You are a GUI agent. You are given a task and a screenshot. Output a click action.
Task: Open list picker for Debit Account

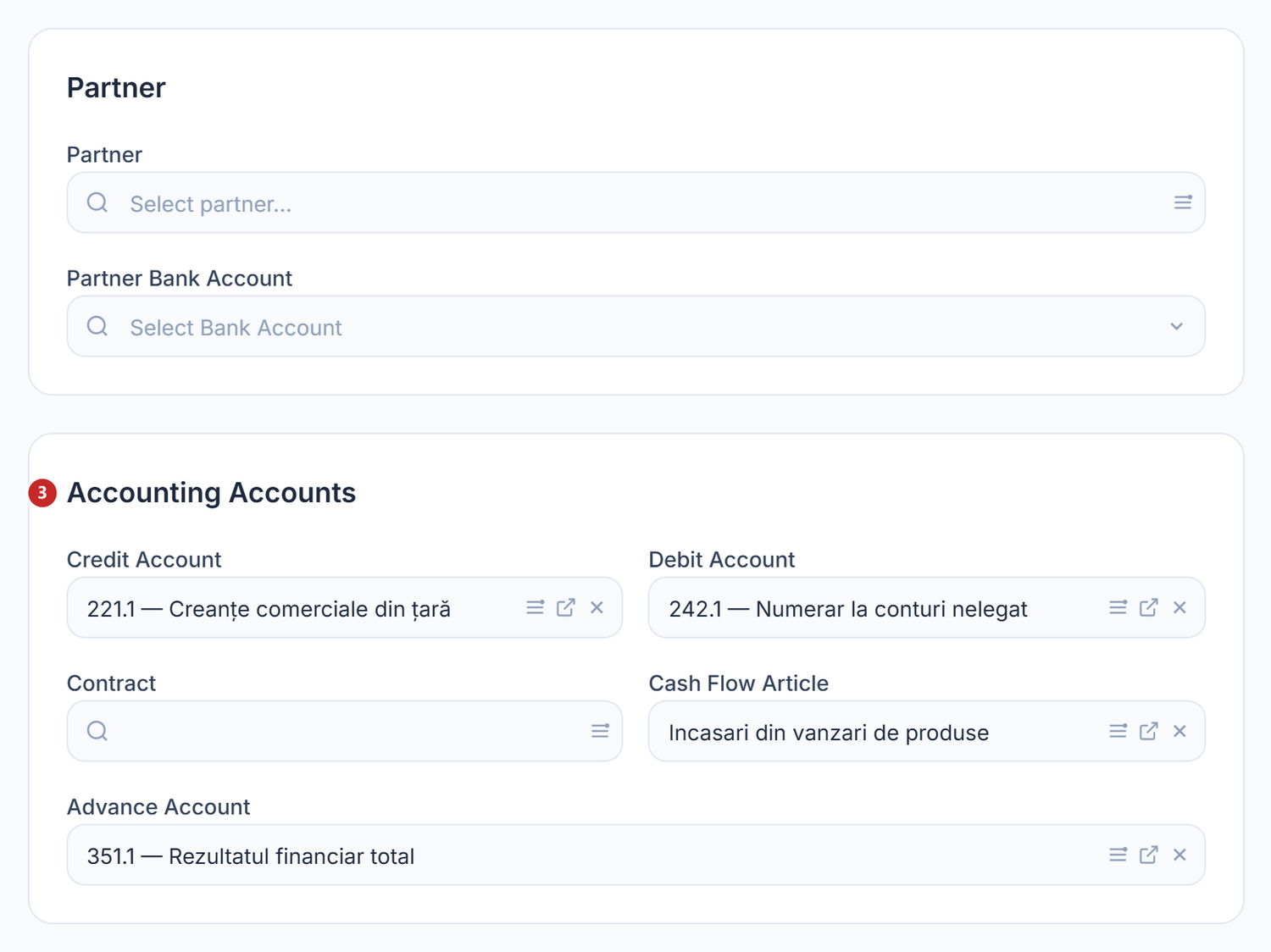tap(1118, 607)
